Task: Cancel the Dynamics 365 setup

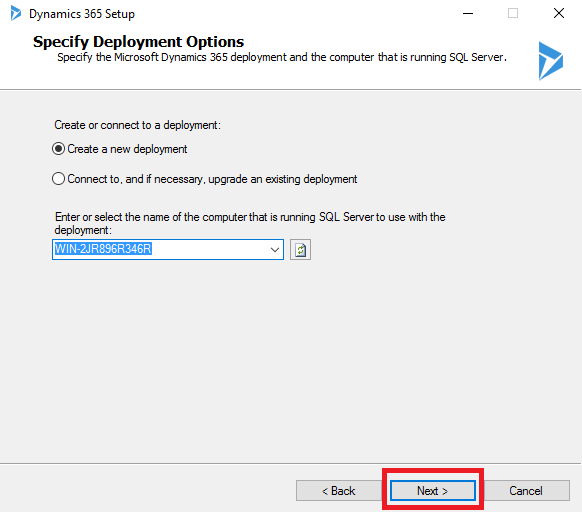Action: click(526, 491)
